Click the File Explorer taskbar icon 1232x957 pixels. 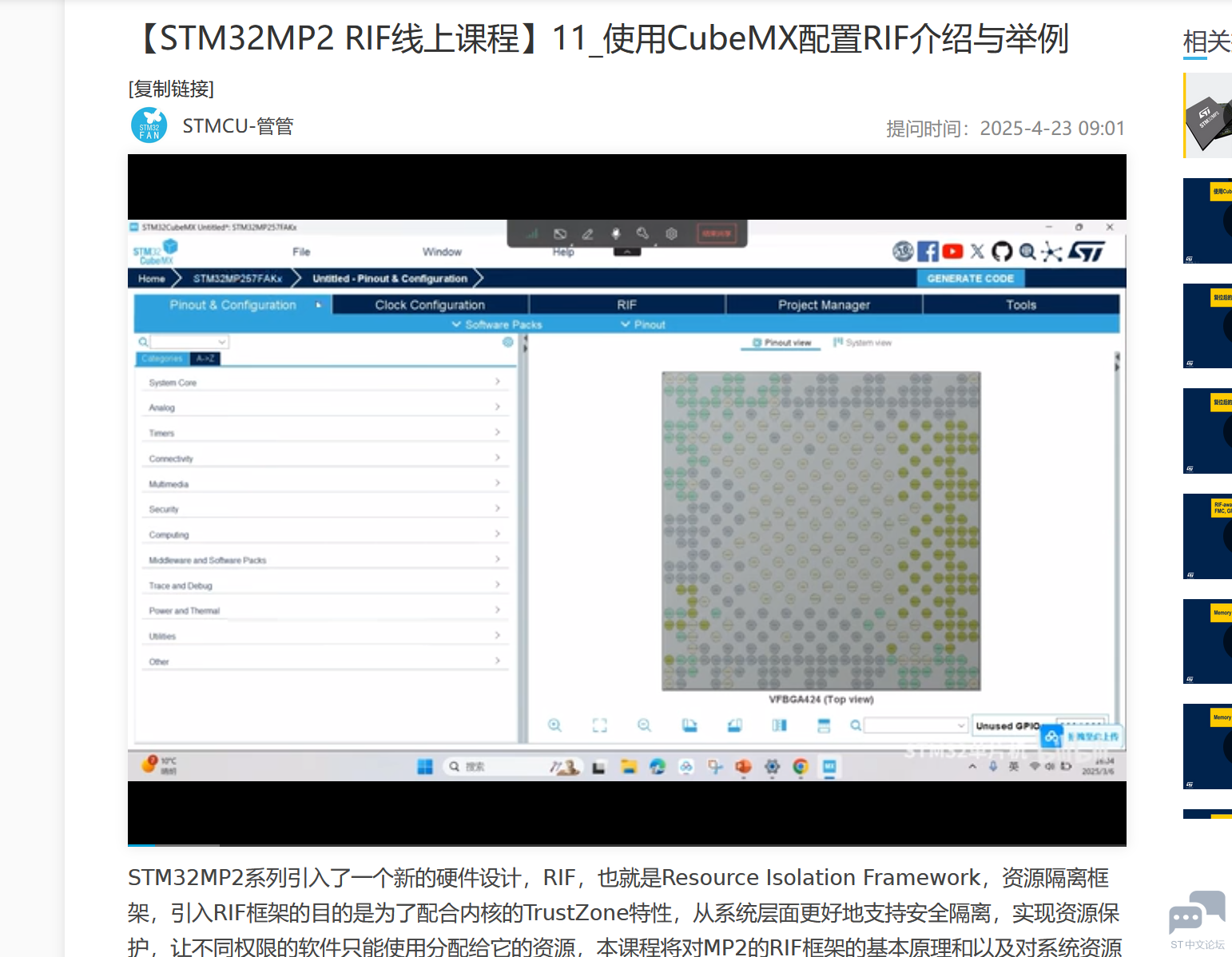click(629, 767)
